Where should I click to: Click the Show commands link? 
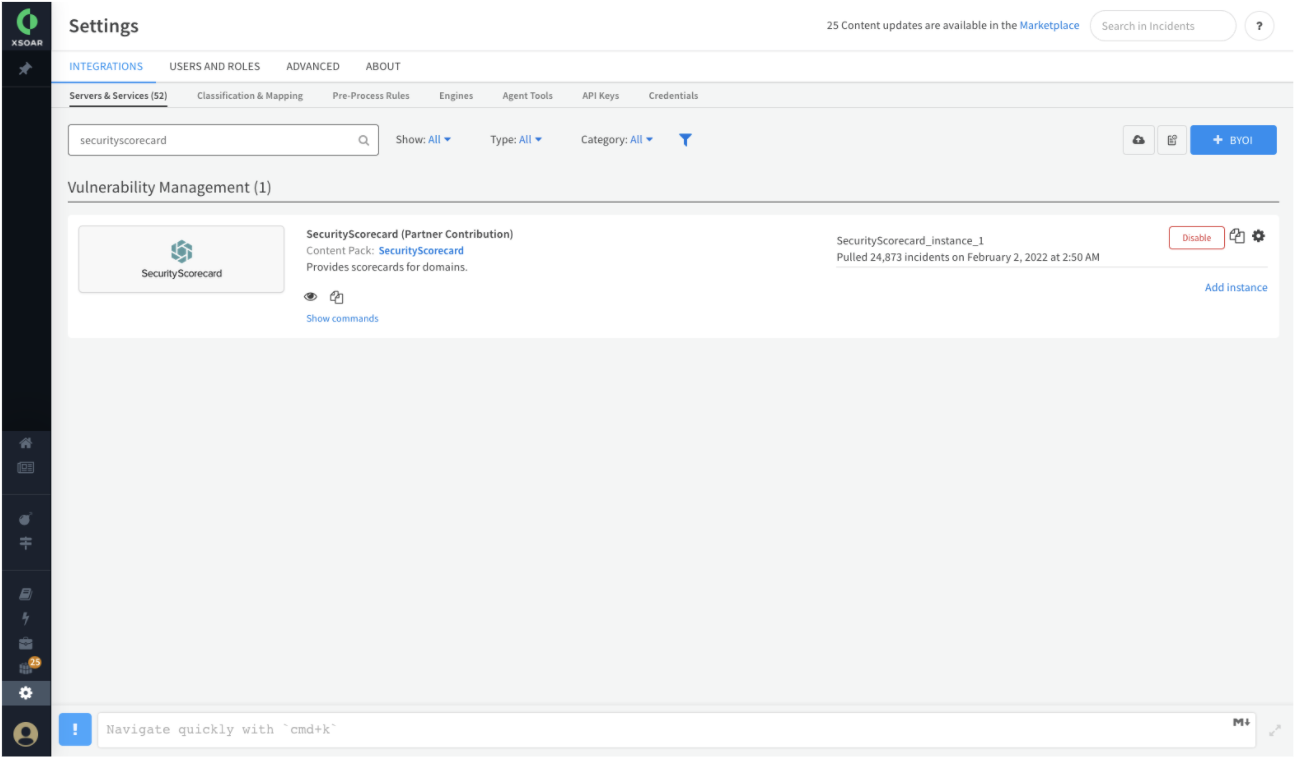[x=342, y=319]
